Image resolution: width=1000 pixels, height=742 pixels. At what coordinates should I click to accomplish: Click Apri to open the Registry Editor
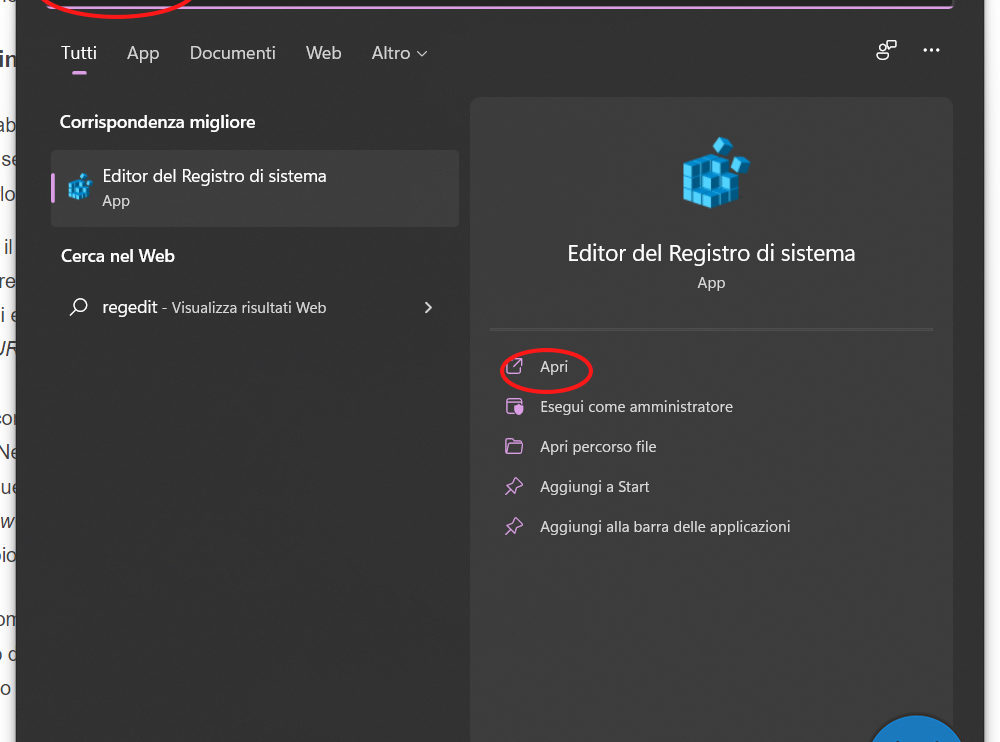coord(554,367)
